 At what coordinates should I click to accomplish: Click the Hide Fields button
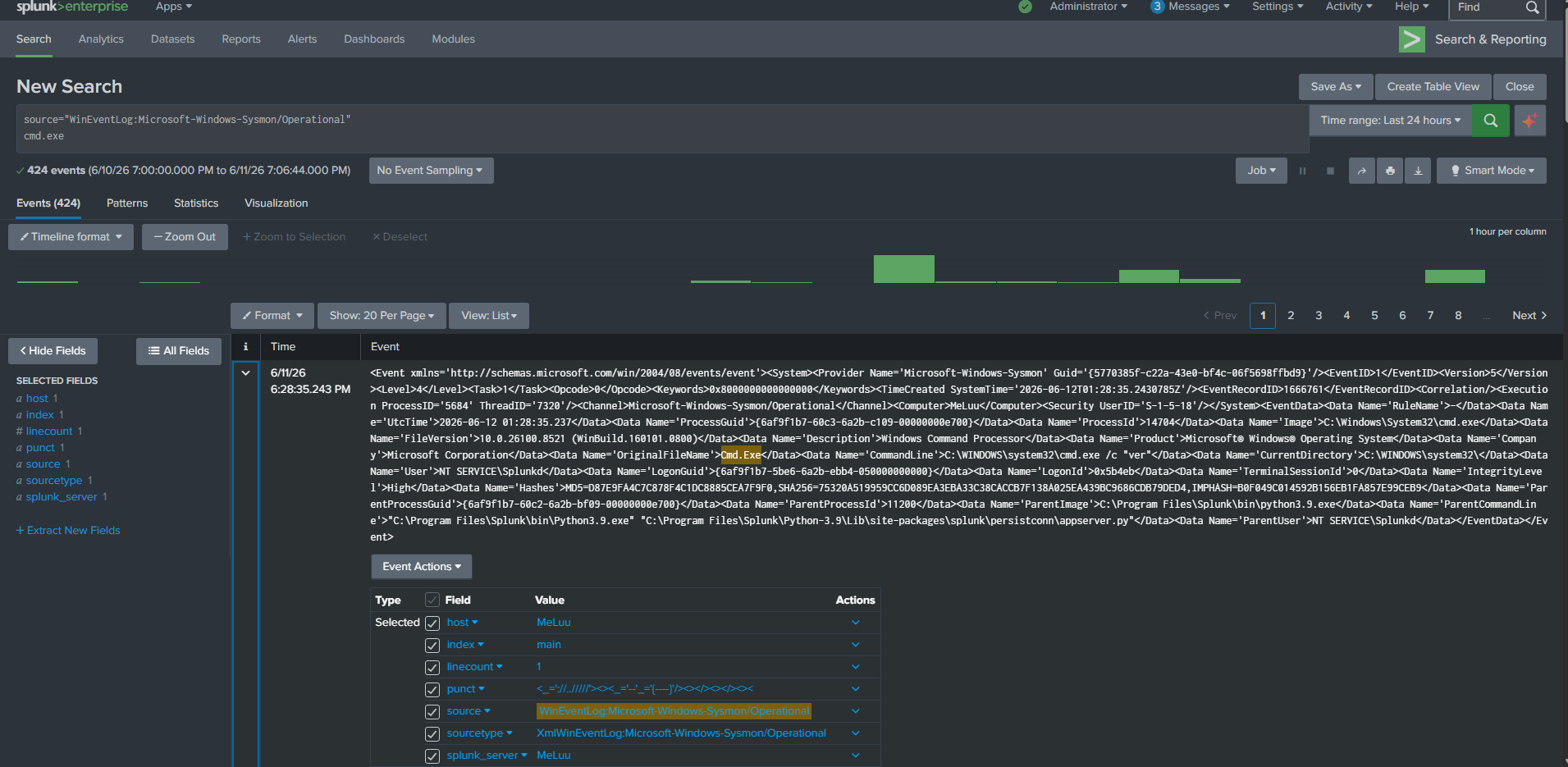click(53, 351)
